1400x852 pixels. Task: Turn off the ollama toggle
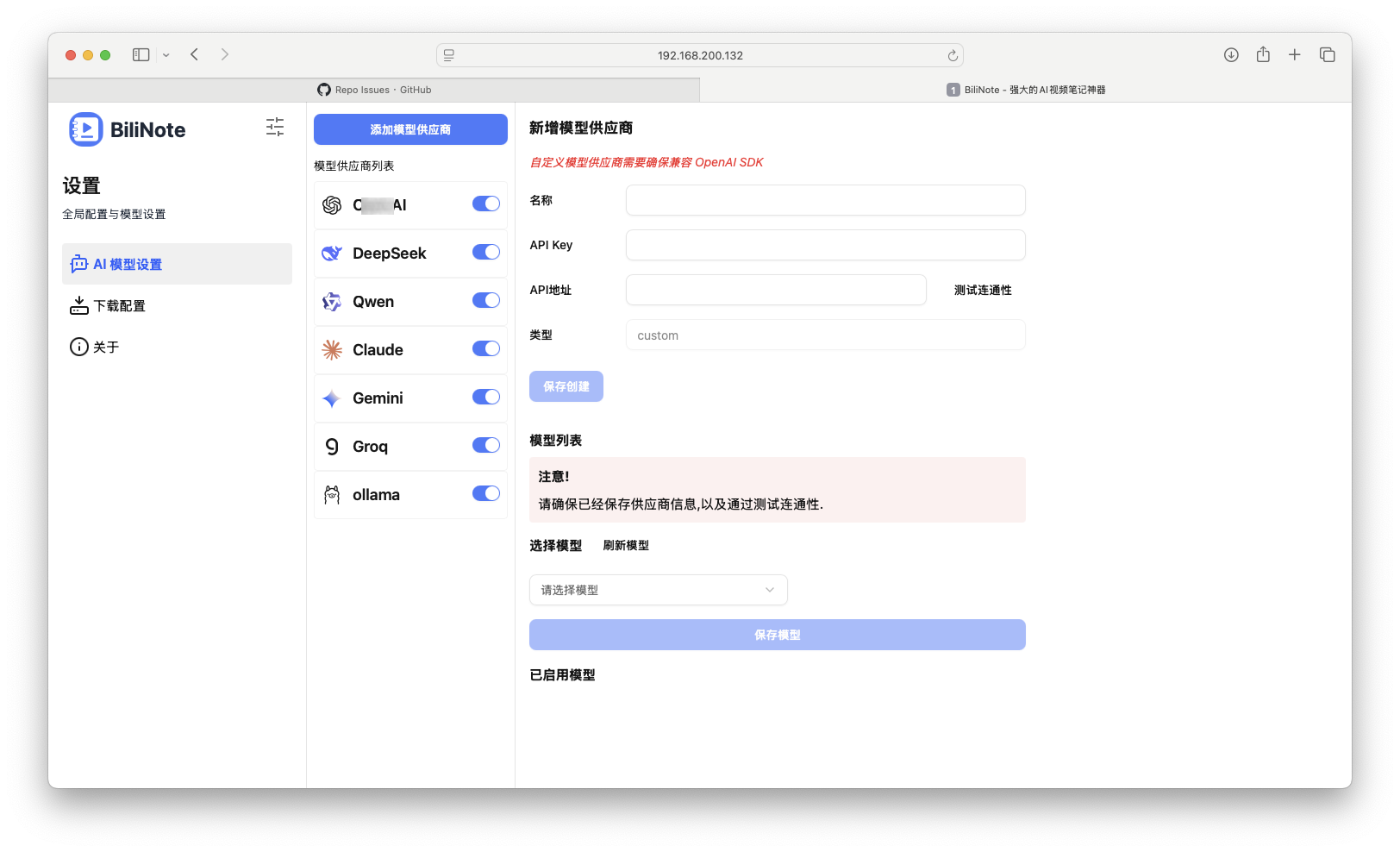tap(486, 493)
